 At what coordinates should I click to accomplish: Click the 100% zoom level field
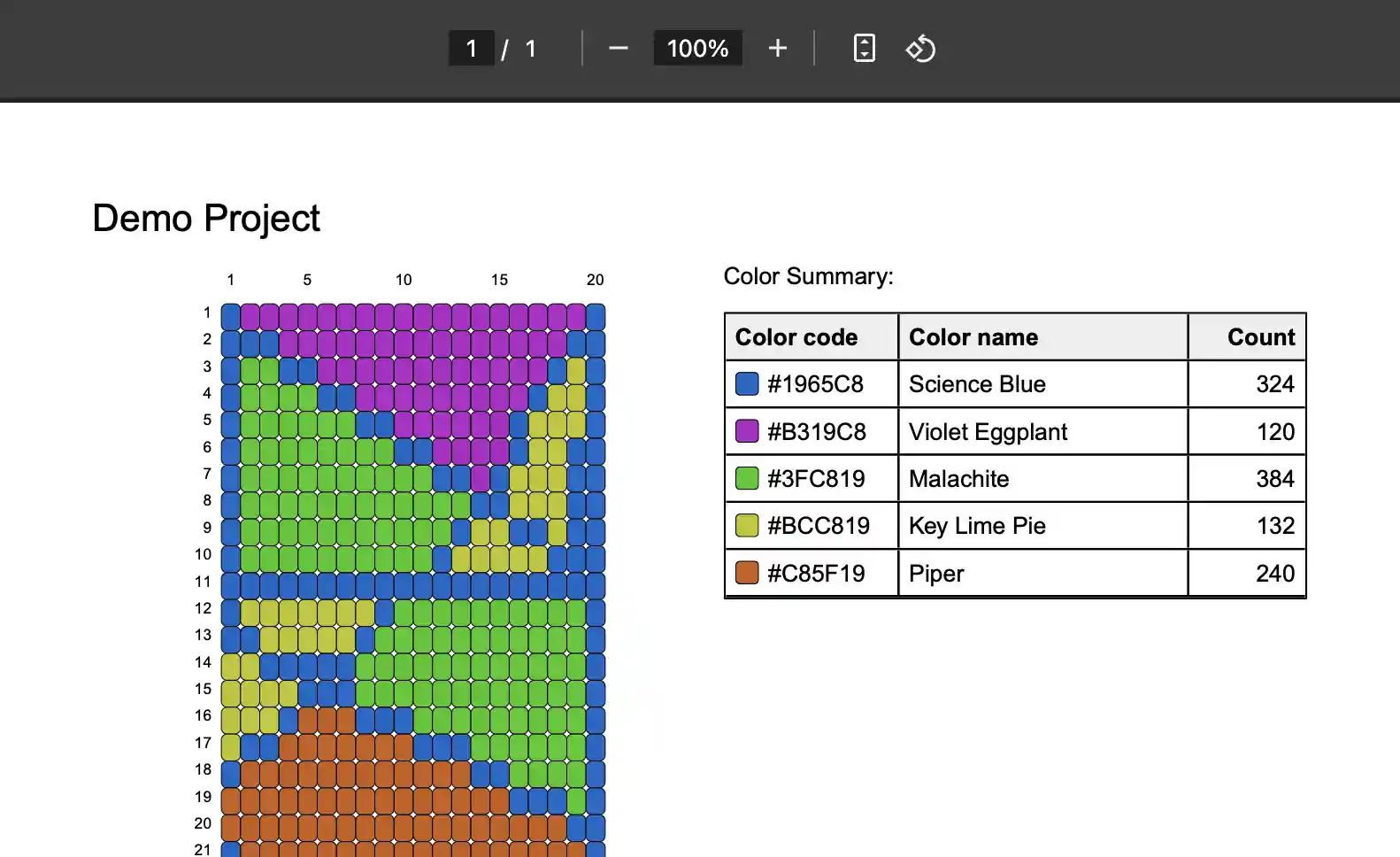(697, 48)
